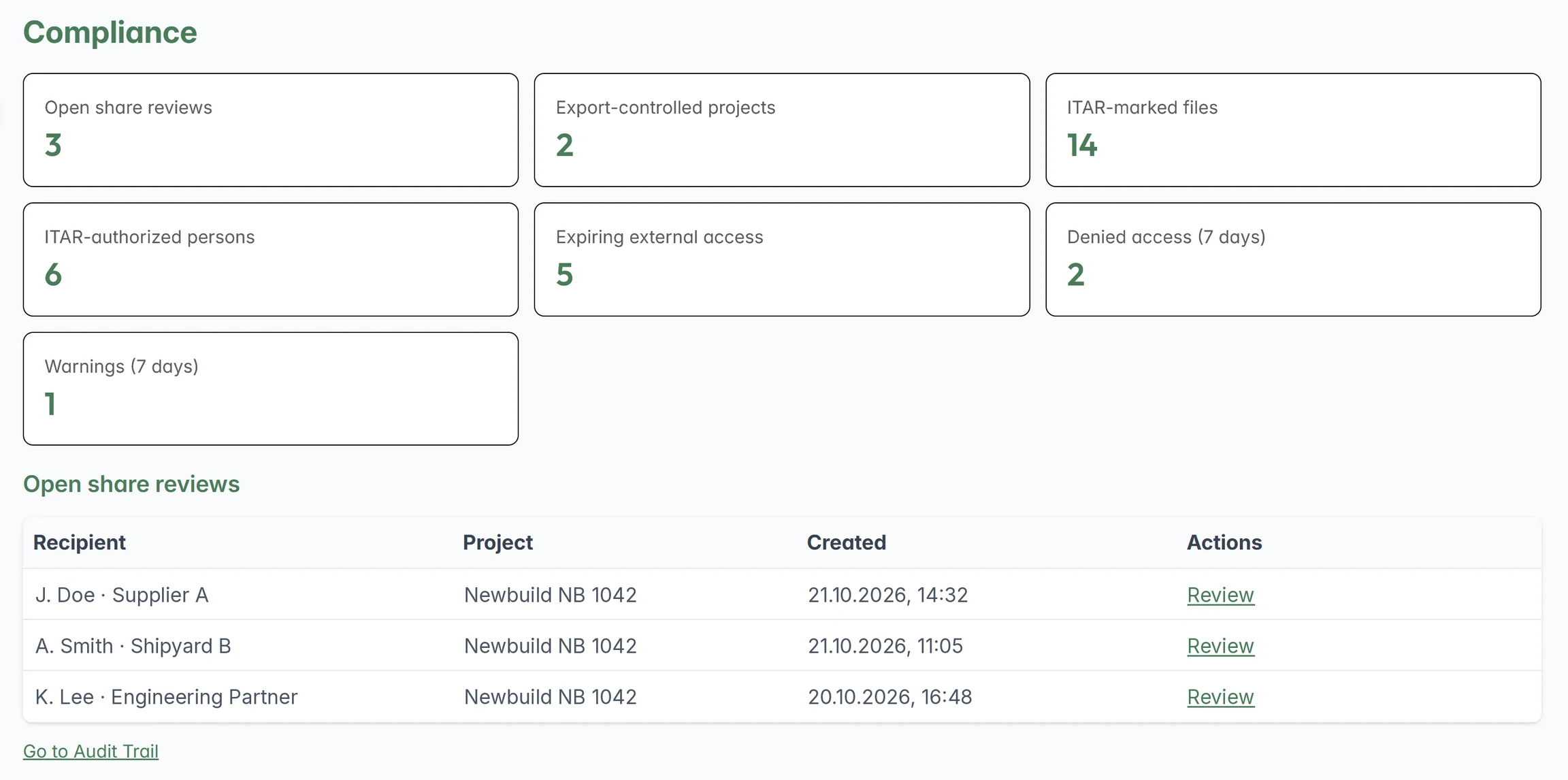Select the Open share reviews card
Image resolution: width=1568 pixels, height=780 pixels.
coord(271,130)
